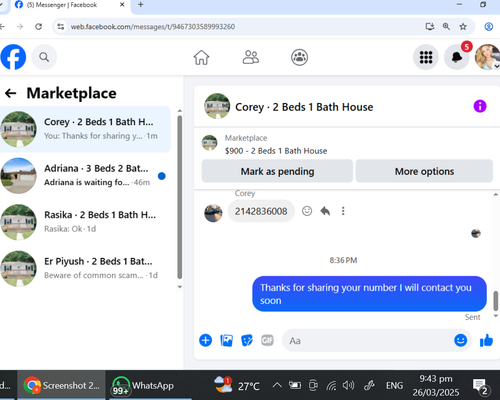Click the Mark as pending button
This screenshot has height=400, width=500.
click(277, 171)
